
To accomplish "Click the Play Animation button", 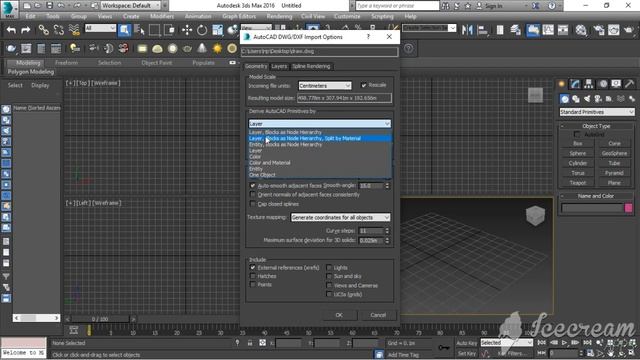I will point(564,343).
